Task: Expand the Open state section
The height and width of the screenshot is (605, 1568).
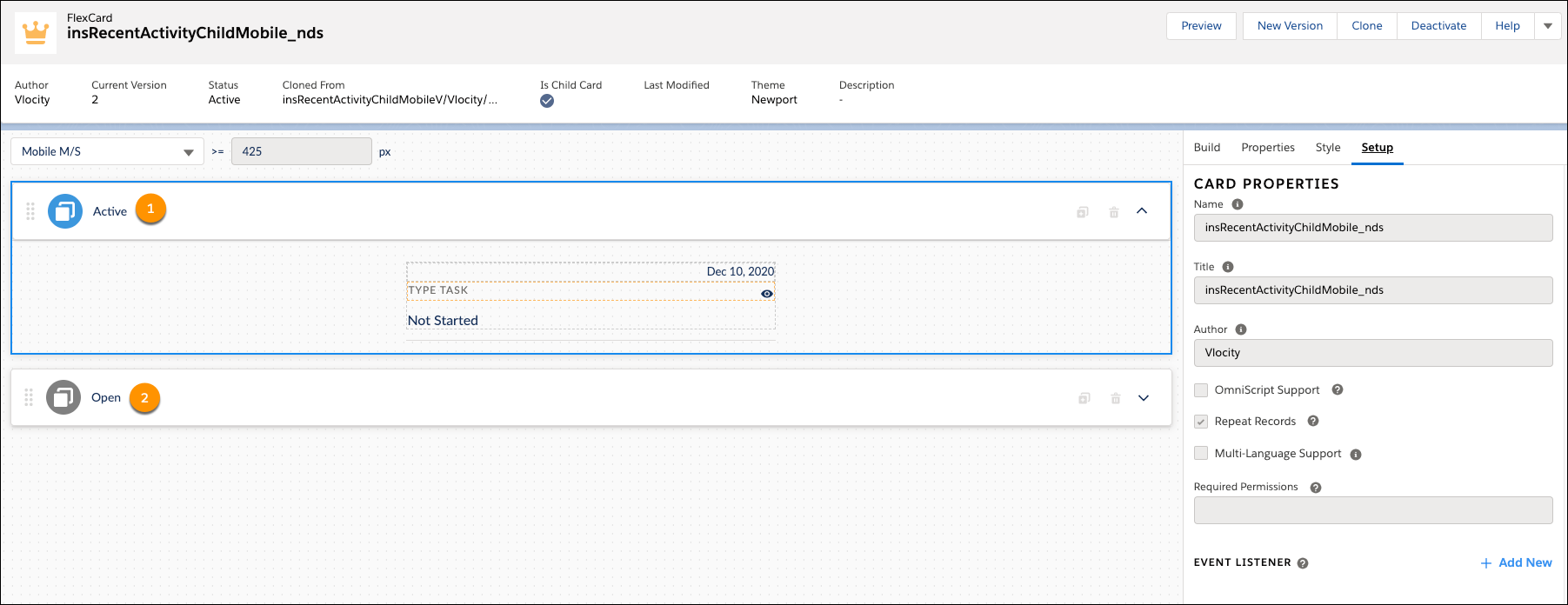Action: [1144, 398]
